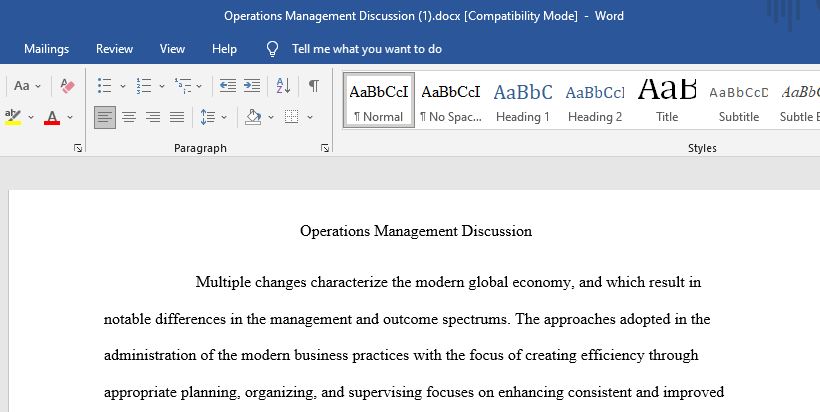
Task: Insert a multilevel list
Action: tap(183, 85)
